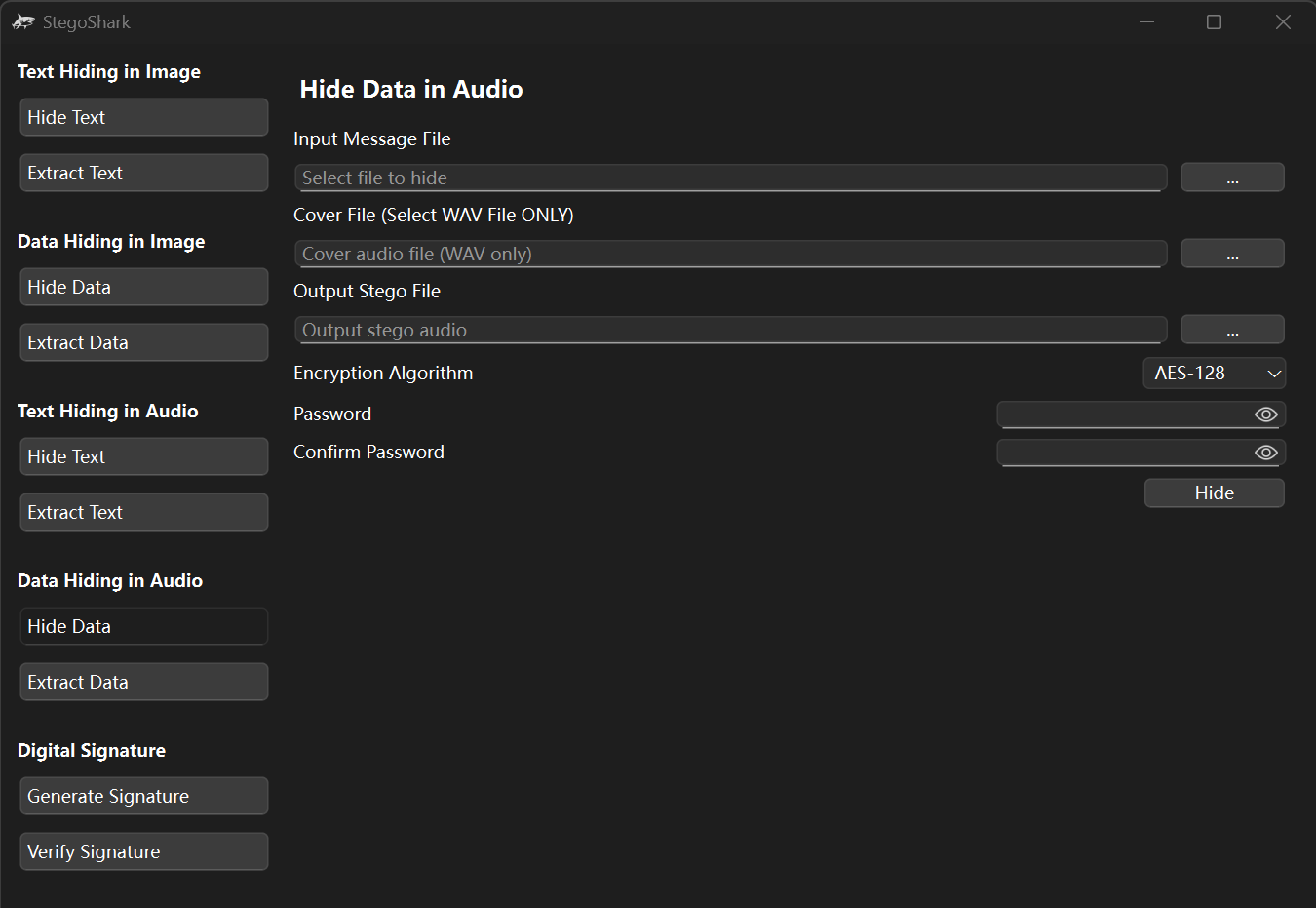Open Hide Text under Text Hiding in Audio

point(144,456)
